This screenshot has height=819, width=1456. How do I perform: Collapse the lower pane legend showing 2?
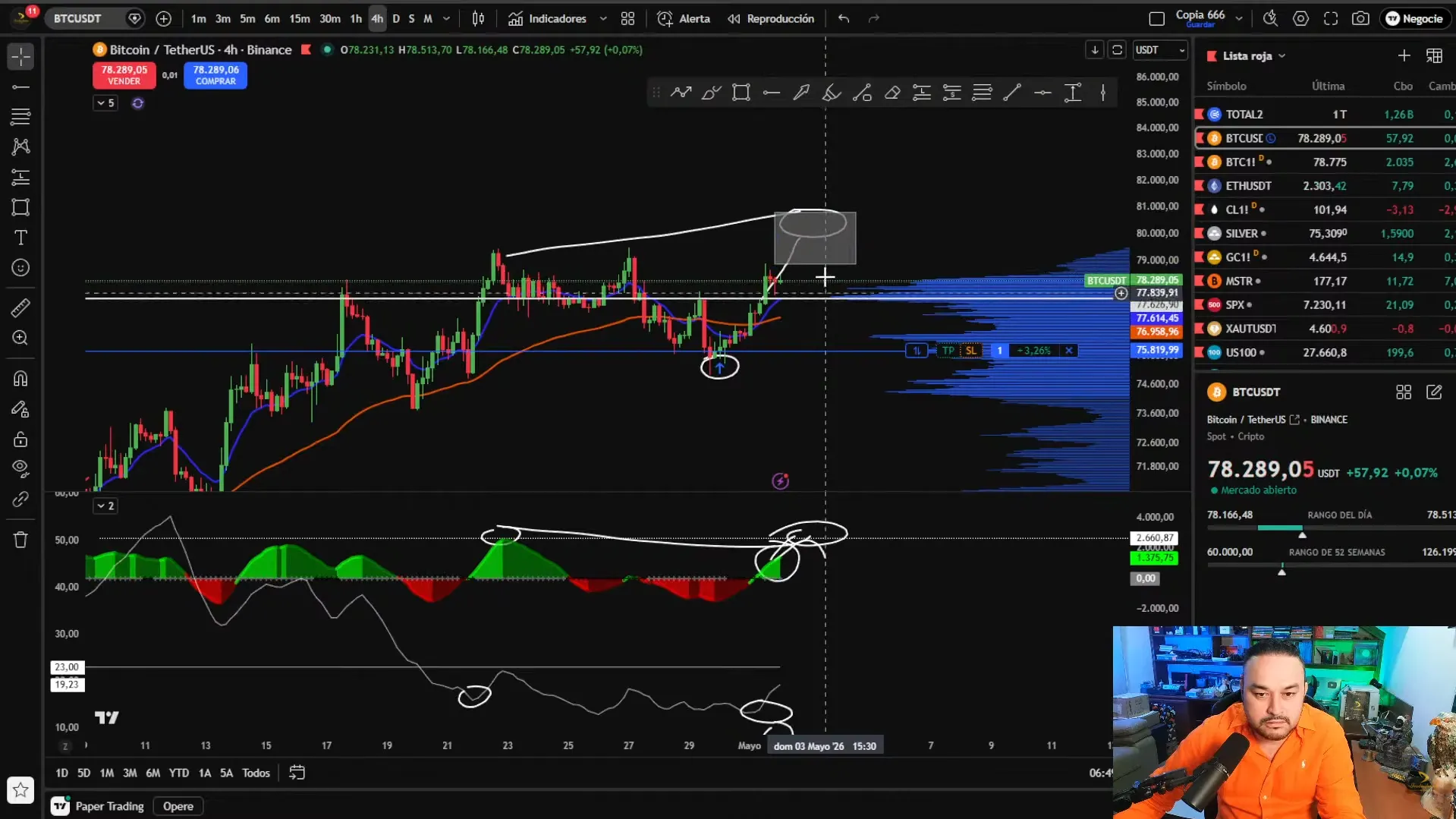click(x=105, y=506)
